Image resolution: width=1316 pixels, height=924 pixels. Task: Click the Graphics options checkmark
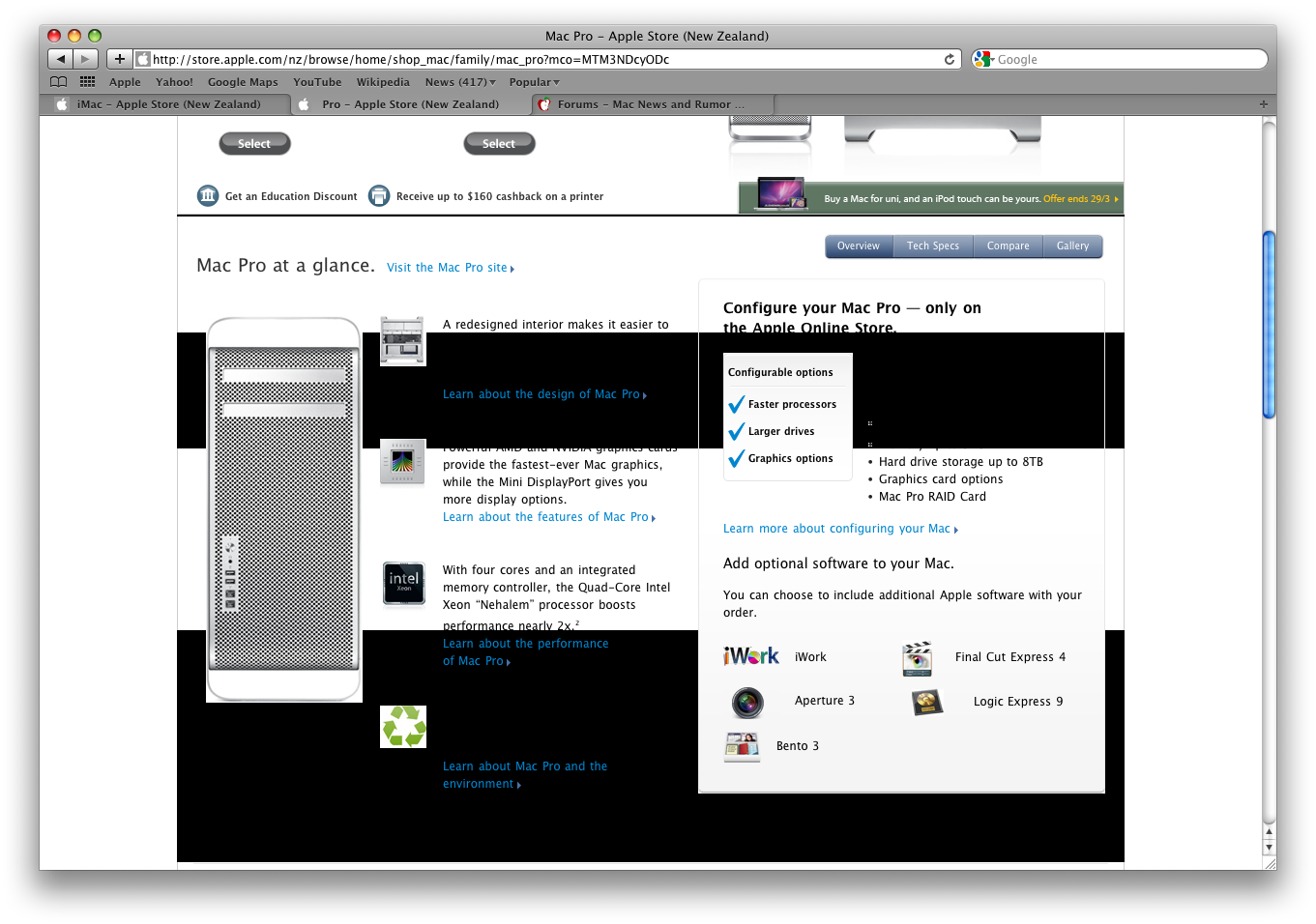coord(737,458)
